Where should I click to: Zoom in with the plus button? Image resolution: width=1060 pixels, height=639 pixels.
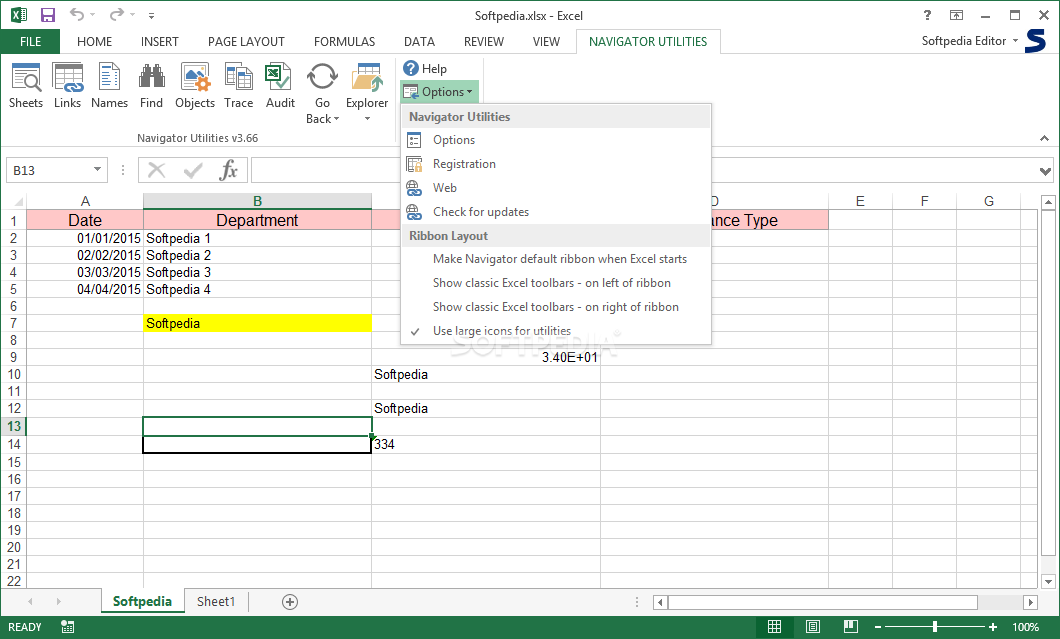tap(992, 627)
